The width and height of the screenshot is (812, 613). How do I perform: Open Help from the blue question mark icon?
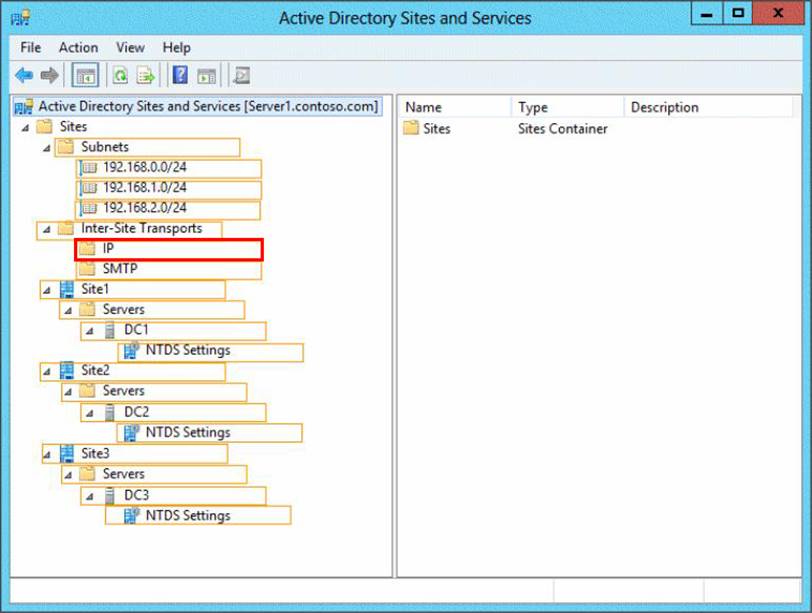pyautogui.click(x=180, y=76)
